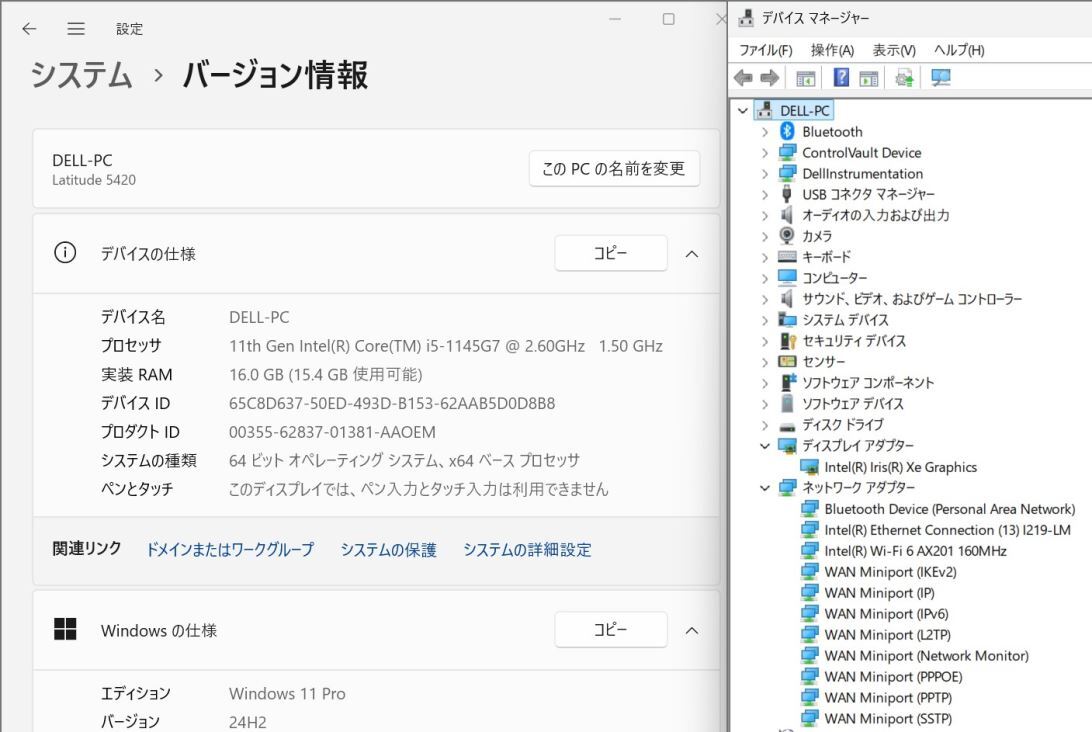Collapse the ネットワーク アダプター category

tap(765, 488)
